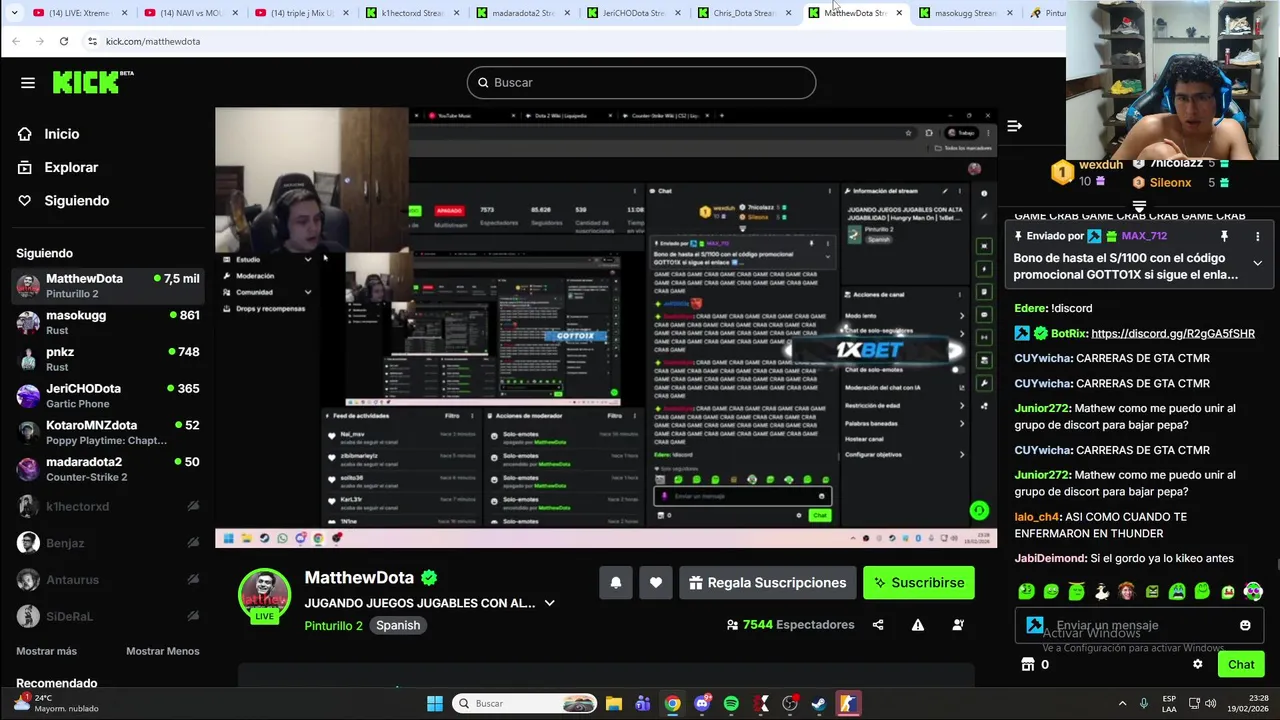
Task: Open the Windows Start menu
Action: (x=435, y=704)
